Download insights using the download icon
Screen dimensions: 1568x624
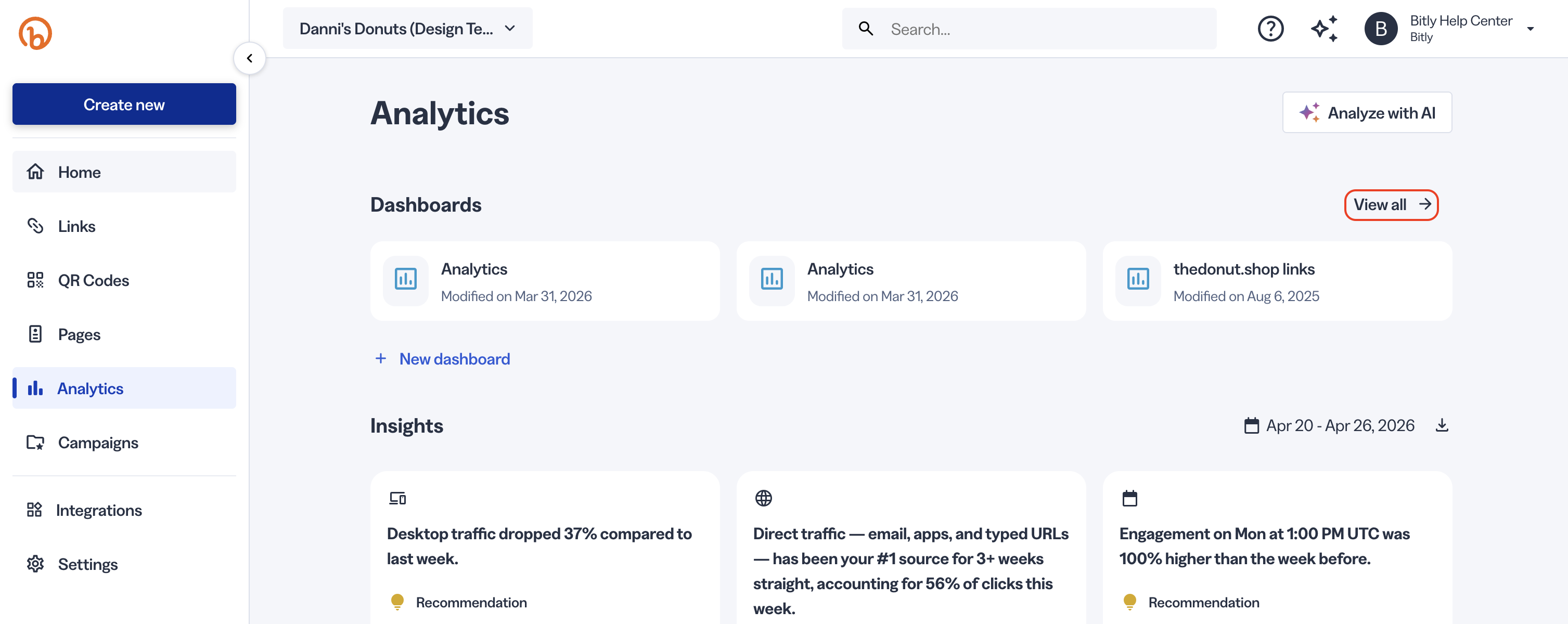coord(1442,425)
